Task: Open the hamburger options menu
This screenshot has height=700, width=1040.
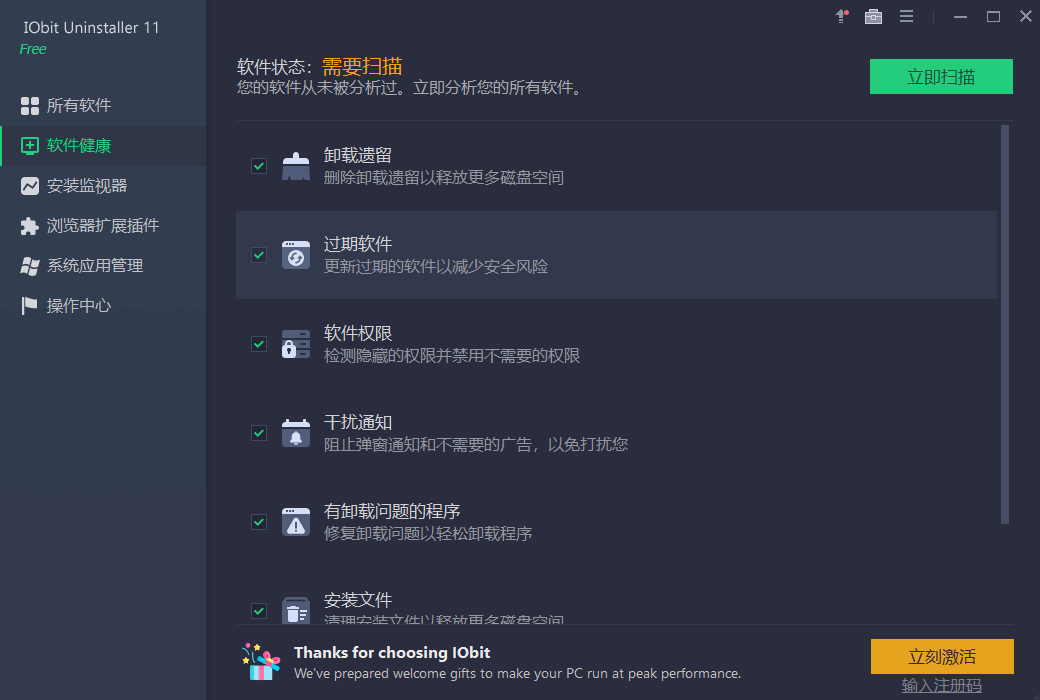Action: (906, 16)
